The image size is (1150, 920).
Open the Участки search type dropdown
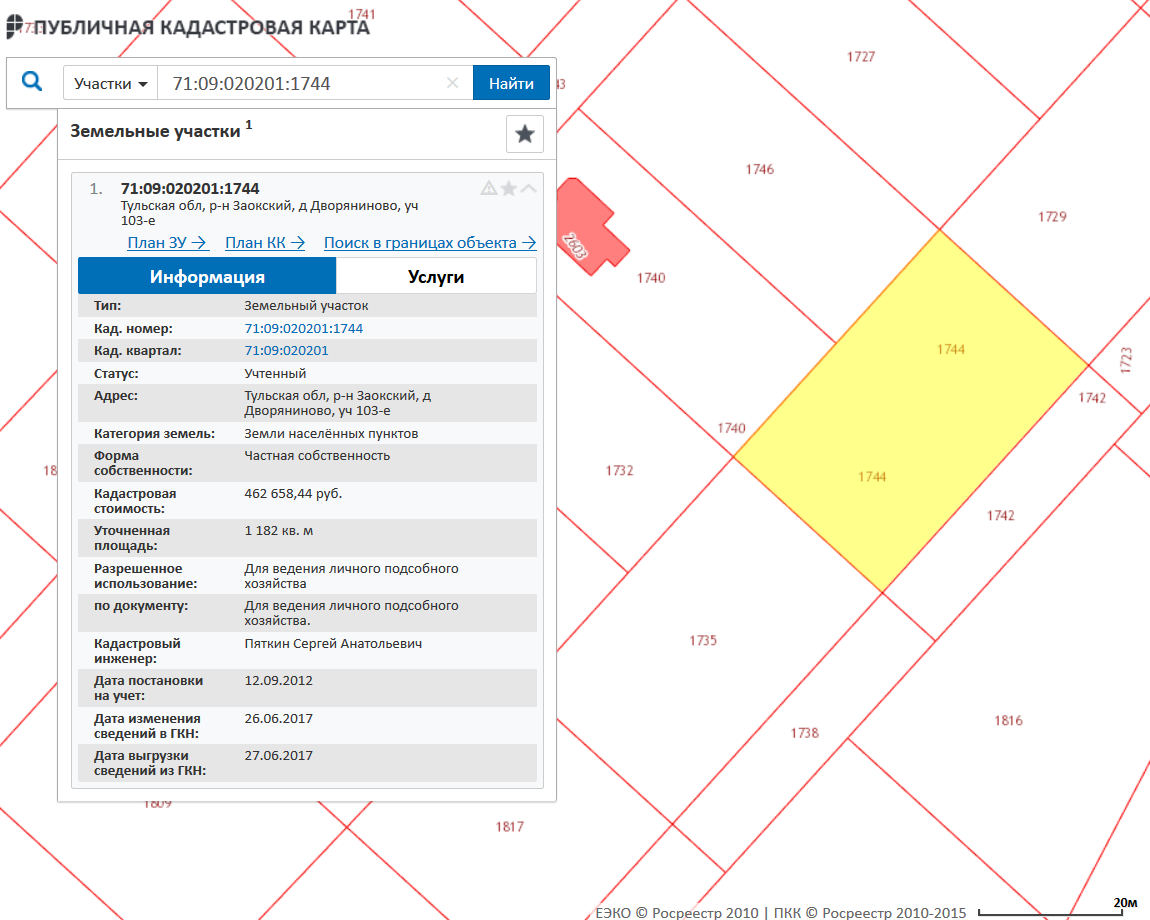tap(110, 84)
